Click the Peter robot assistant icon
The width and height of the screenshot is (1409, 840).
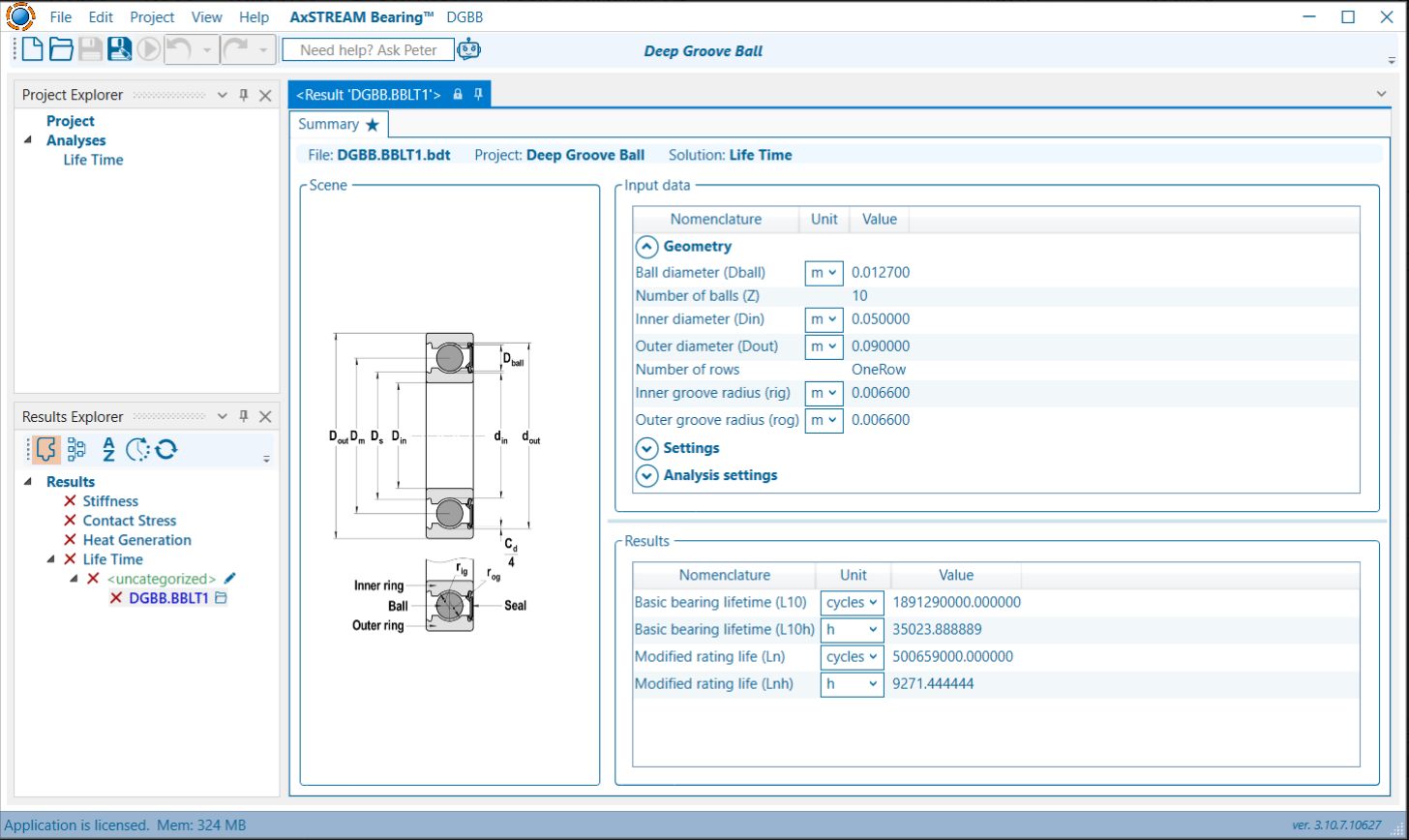click(x=469, y=49)
